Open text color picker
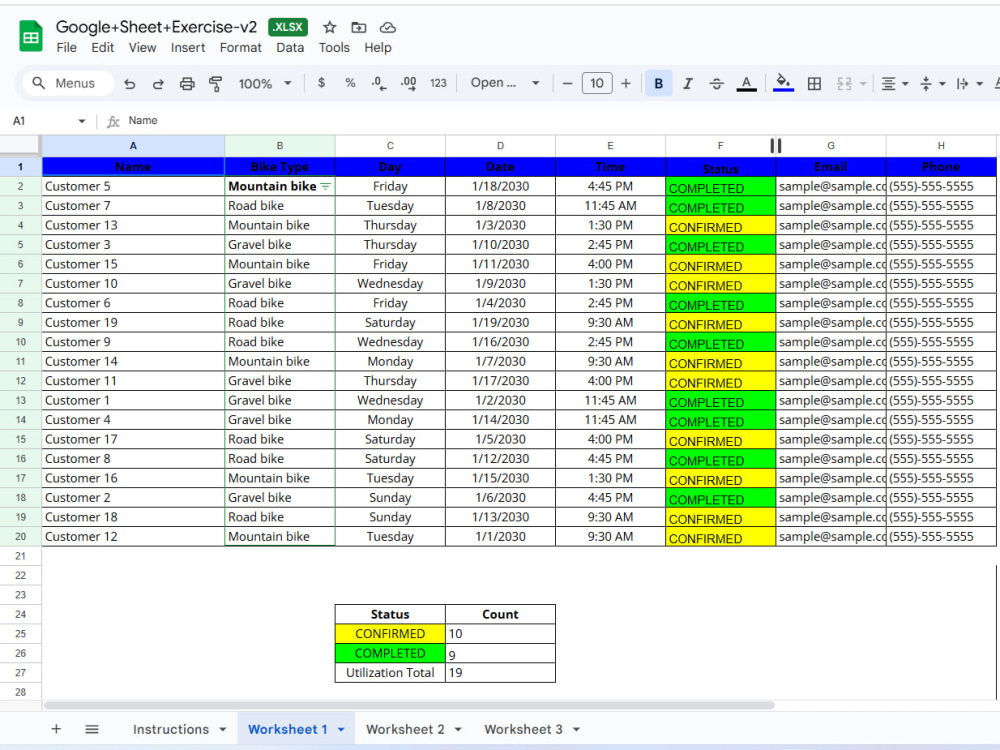 coord(746,84)
